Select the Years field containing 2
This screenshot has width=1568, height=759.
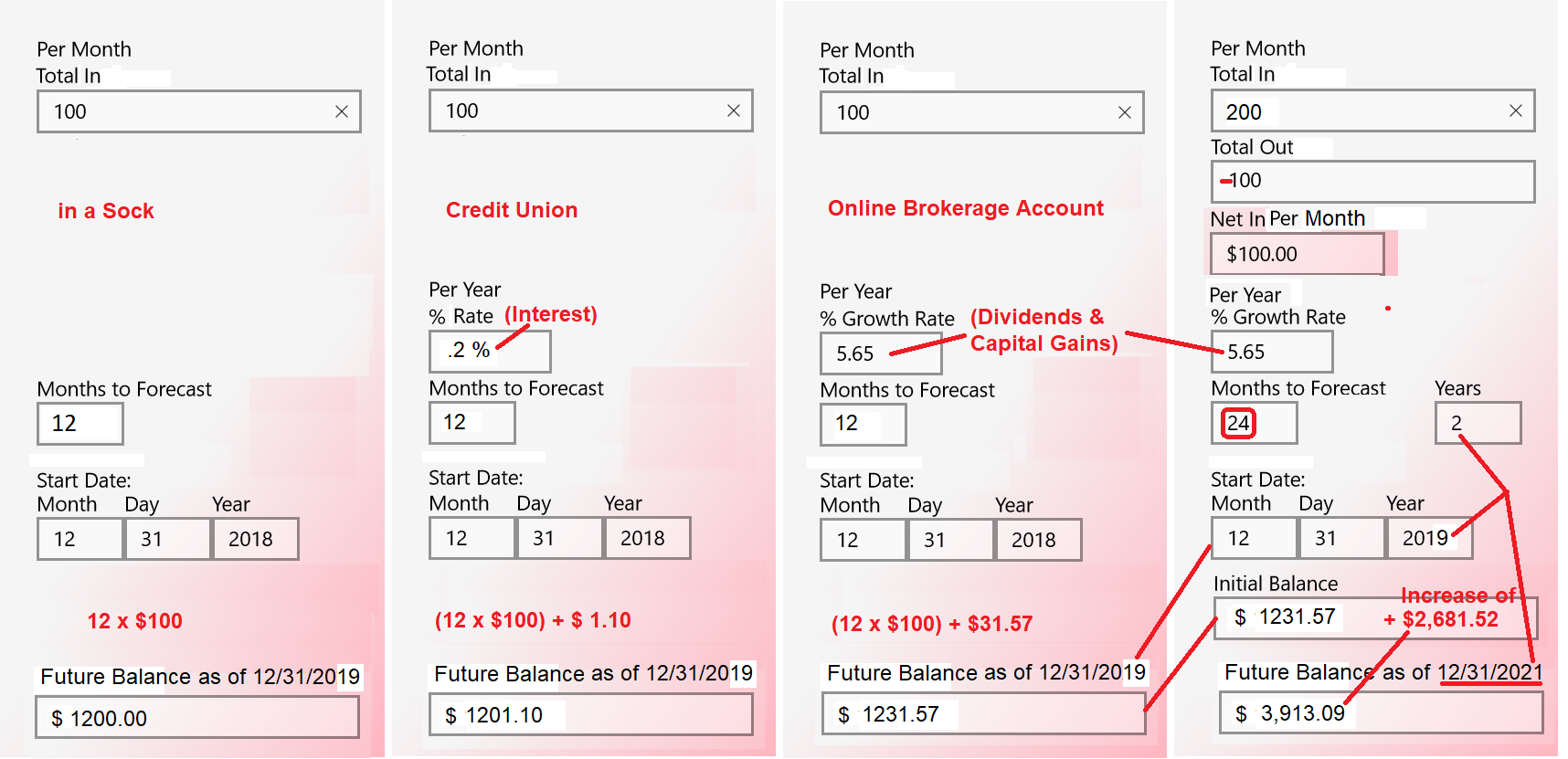click(x=1478, y=423)
